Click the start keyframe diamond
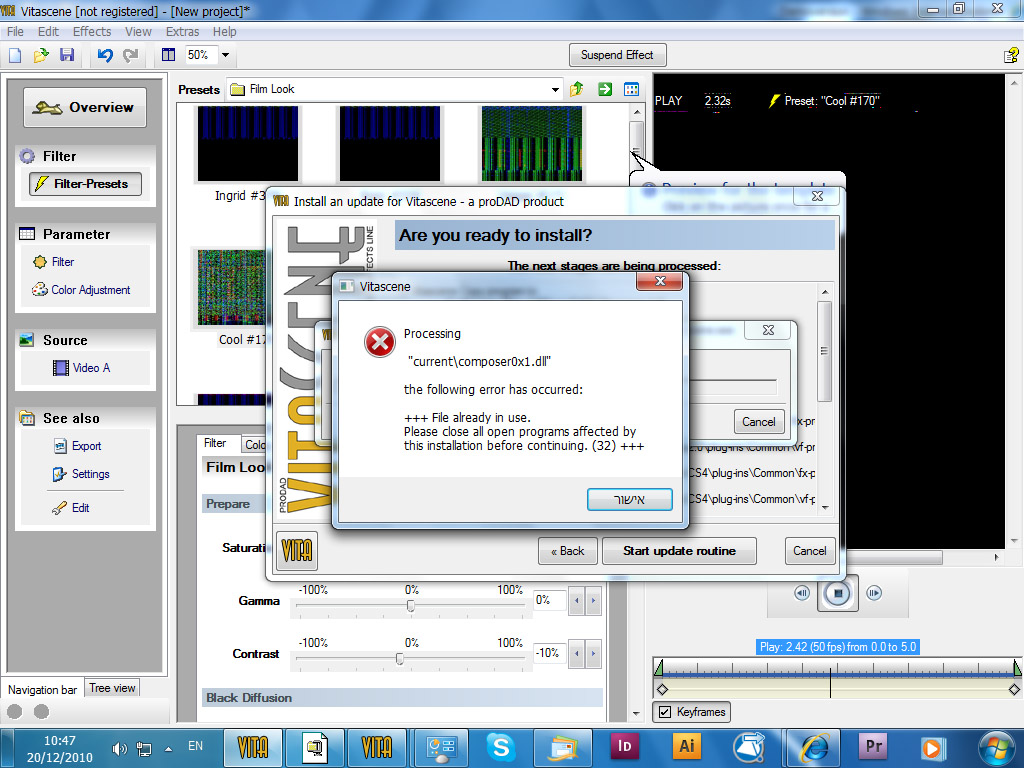Viewport: 1024px width, 768px height. click(662, 689)
